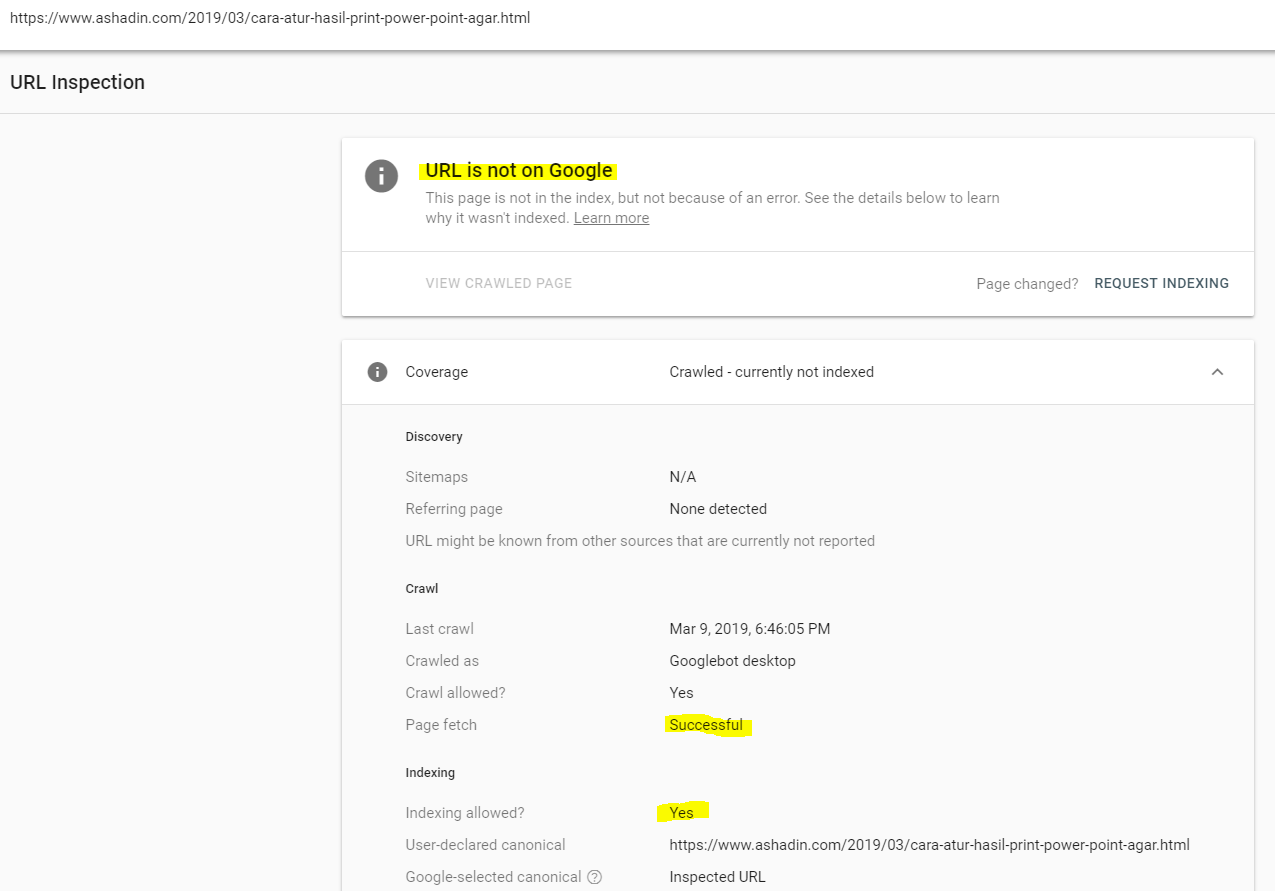Click the Googlebot desktop value
The height and width of the screenshot is (891, 1275).
732,661
